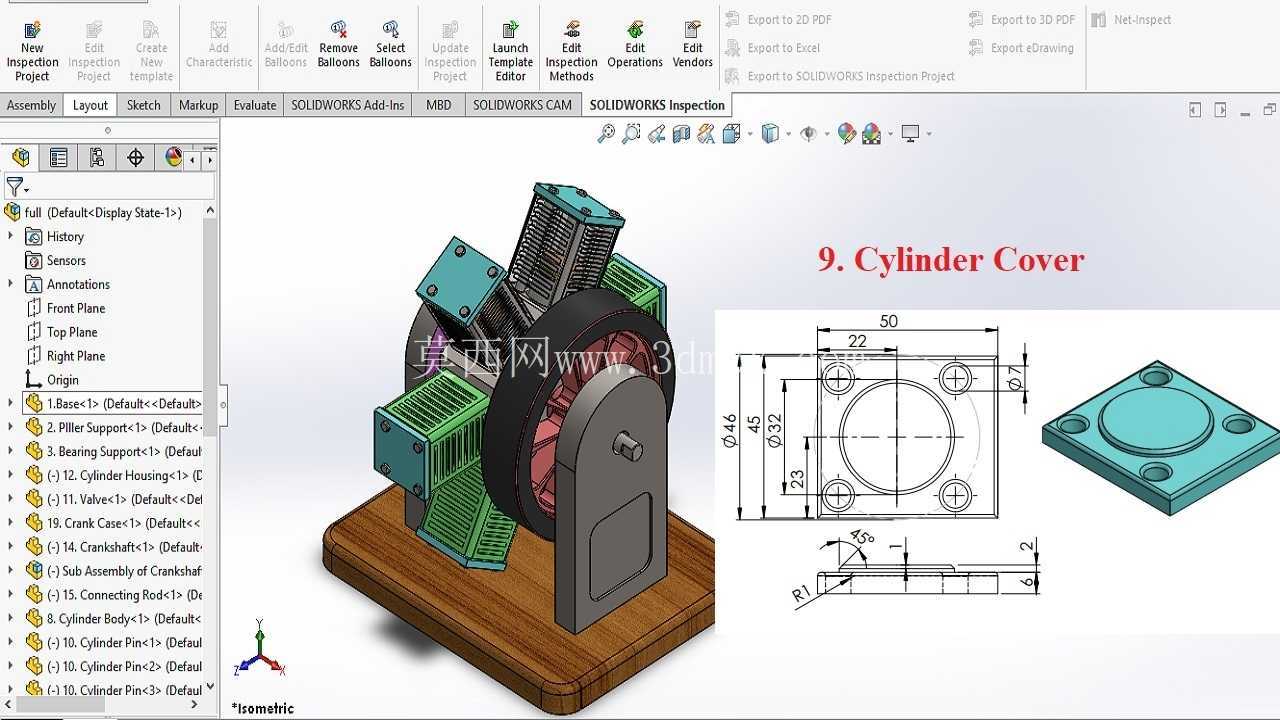The image size is (1280, 720).
Task: Open Edit Inspection Methods
Action: 572,50
